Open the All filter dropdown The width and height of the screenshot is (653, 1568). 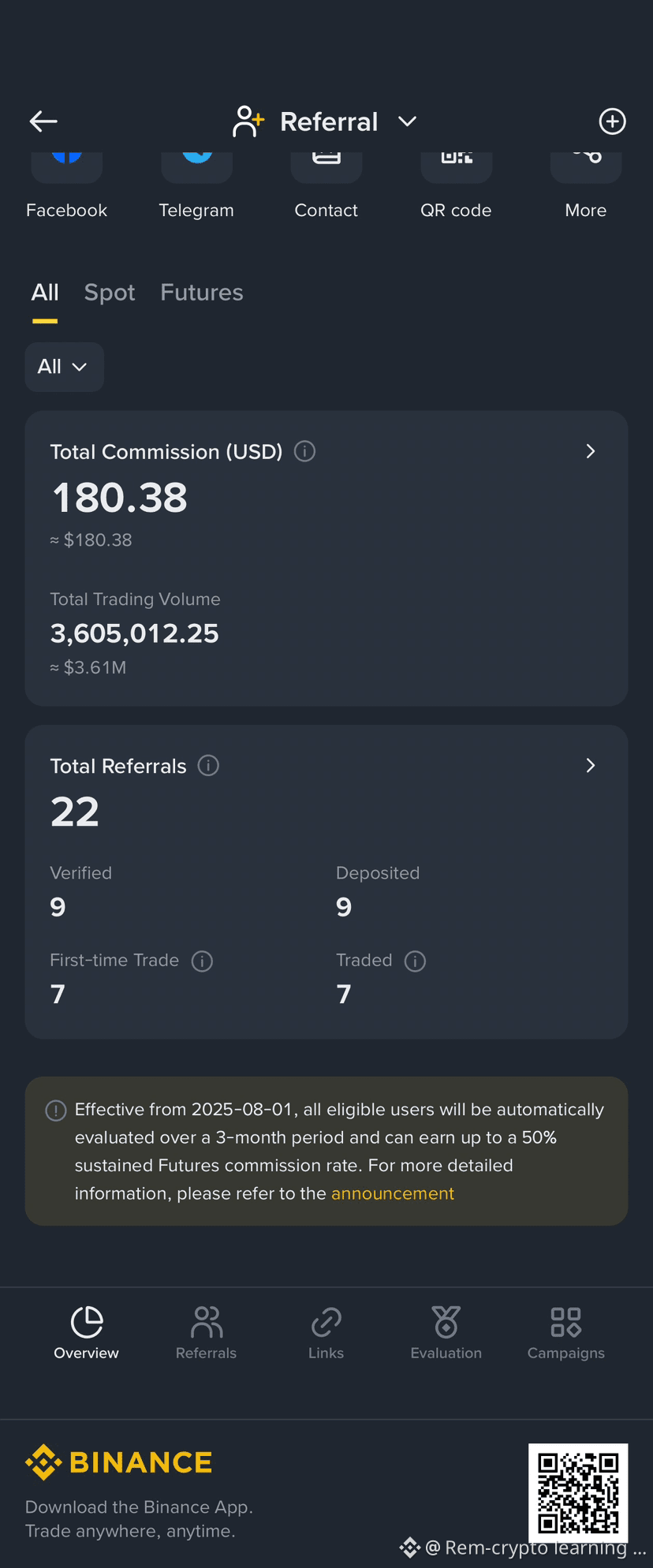pyautogui.click(x=65, y=367)
